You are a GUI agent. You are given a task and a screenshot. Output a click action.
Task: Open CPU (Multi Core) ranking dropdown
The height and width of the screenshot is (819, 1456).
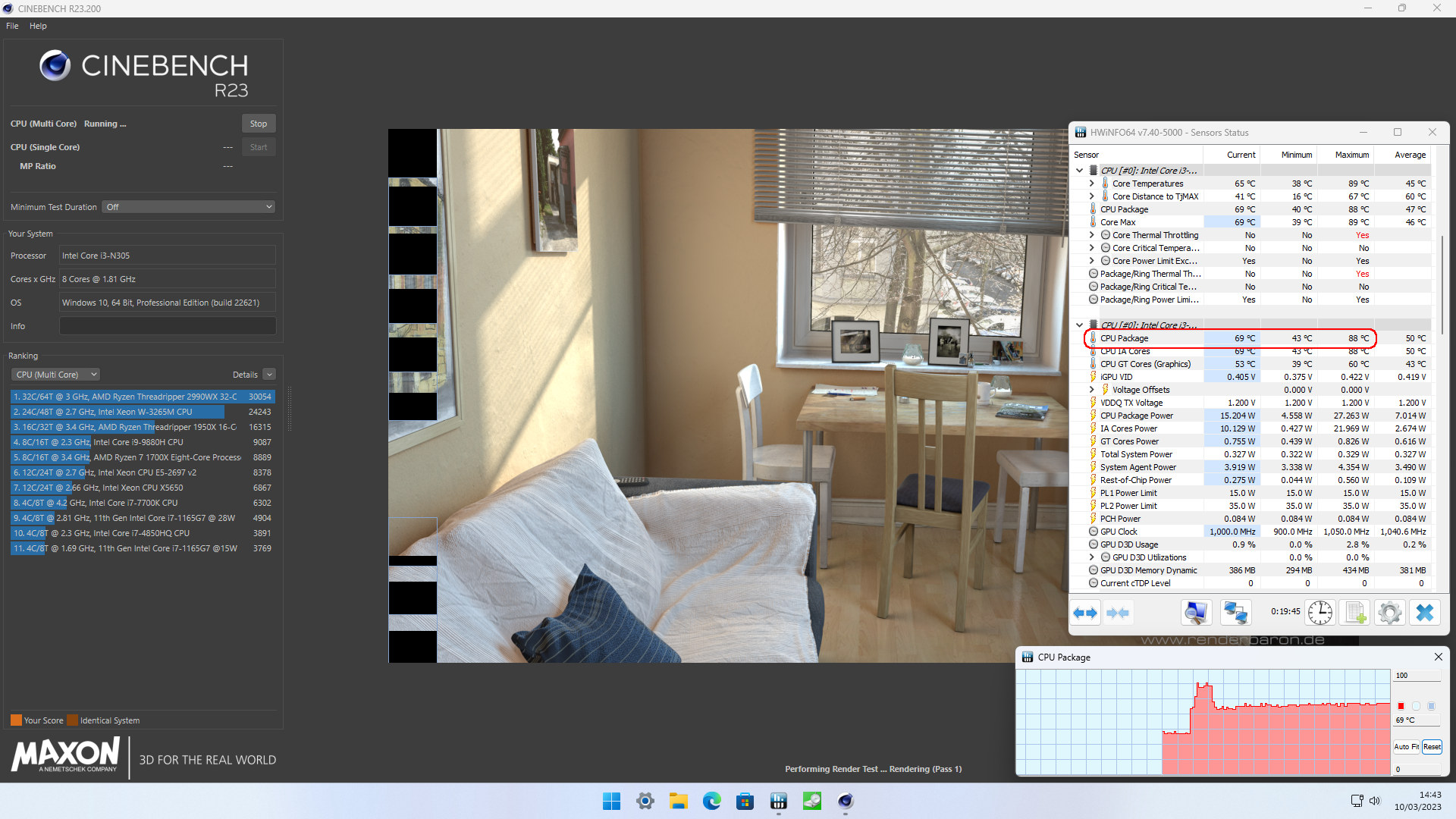click(55, 375)
